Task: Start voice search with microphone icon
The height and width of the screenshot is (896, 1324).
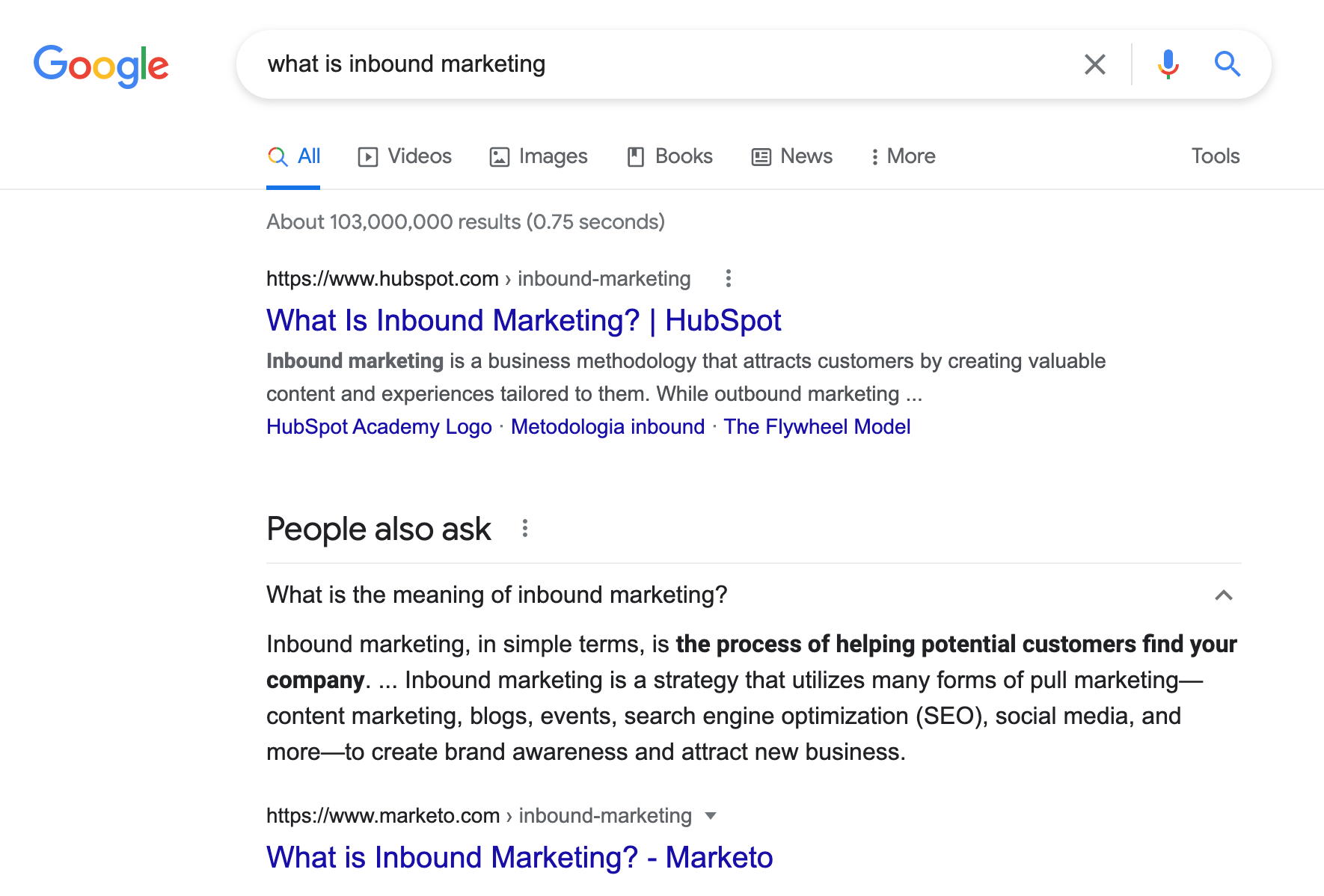Action: click(1168, 64)
